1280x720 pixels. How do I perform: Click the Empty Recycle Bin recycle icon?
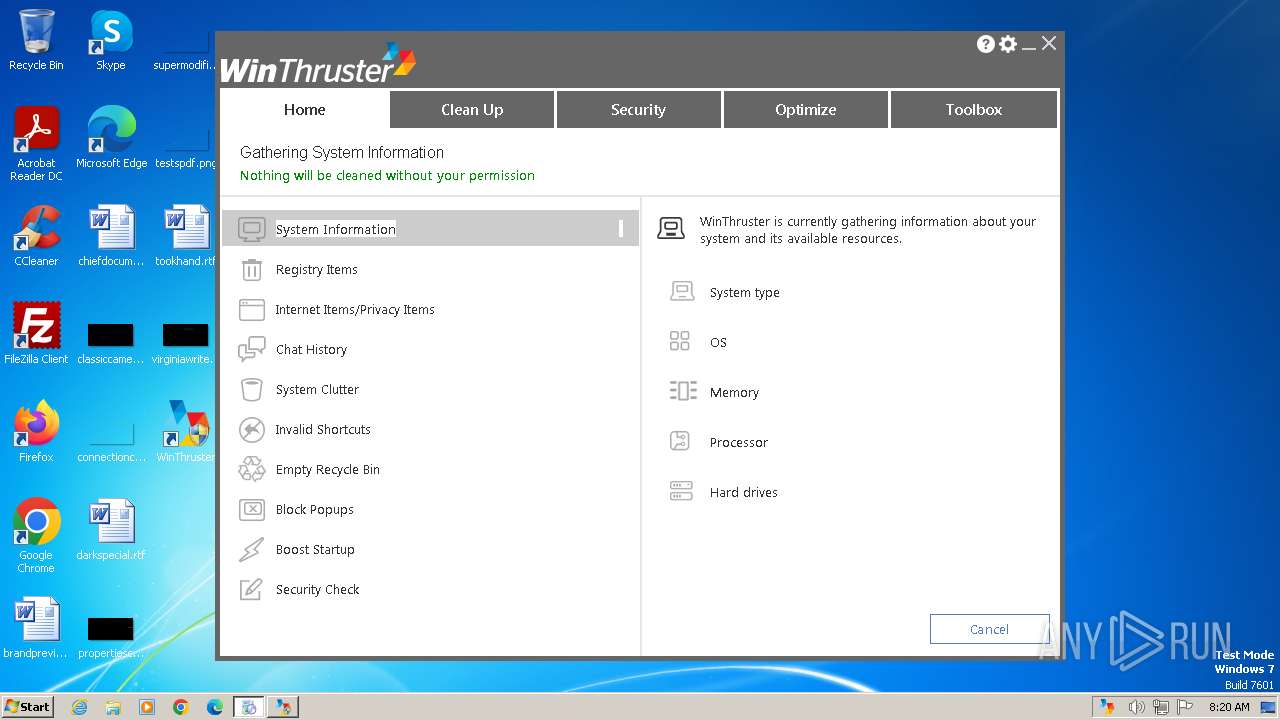click(x=252, y=469)
